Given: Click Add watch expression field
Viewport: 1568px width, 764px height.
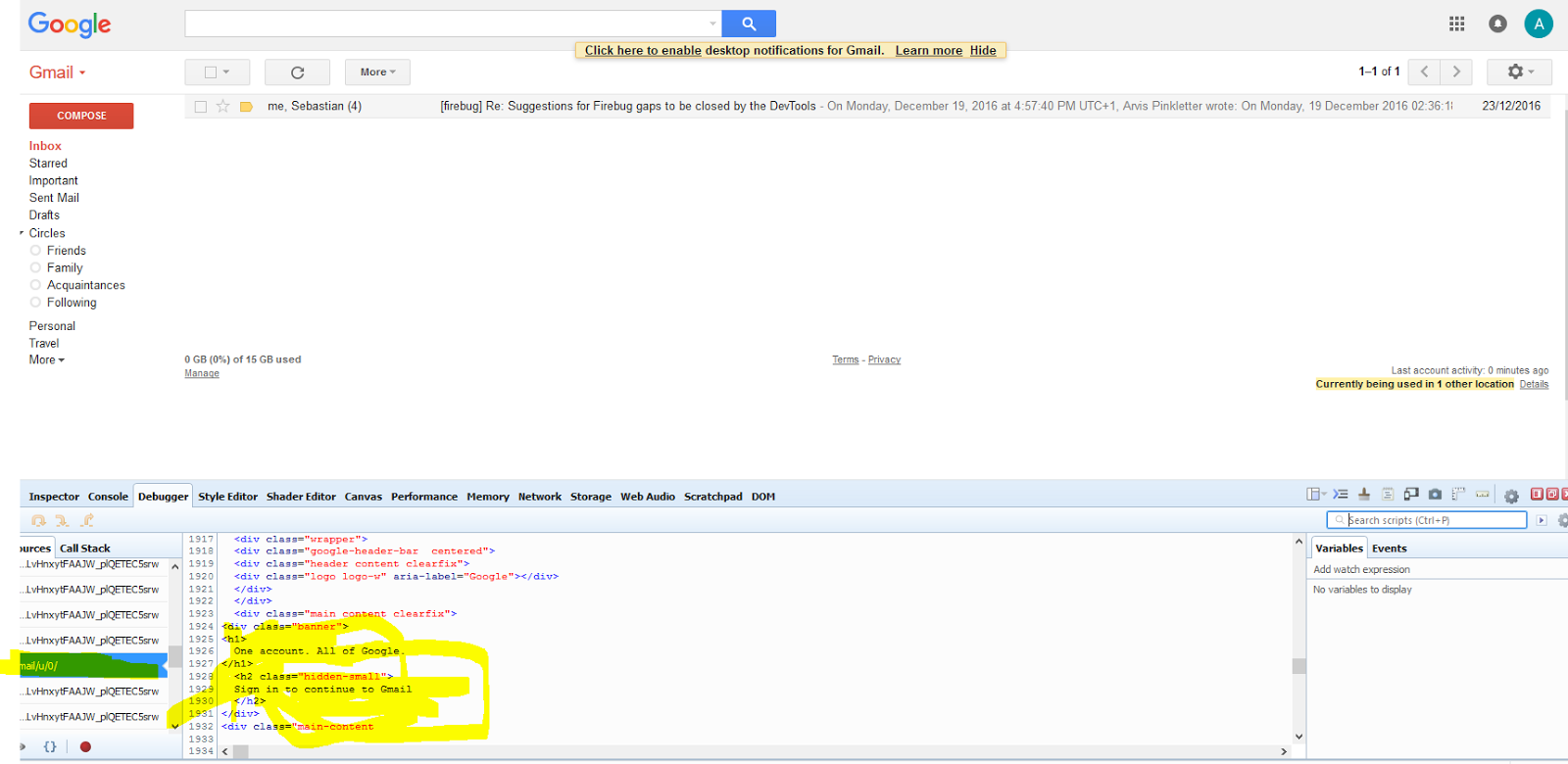Looking at the screenshot, I should [1437, 569].
